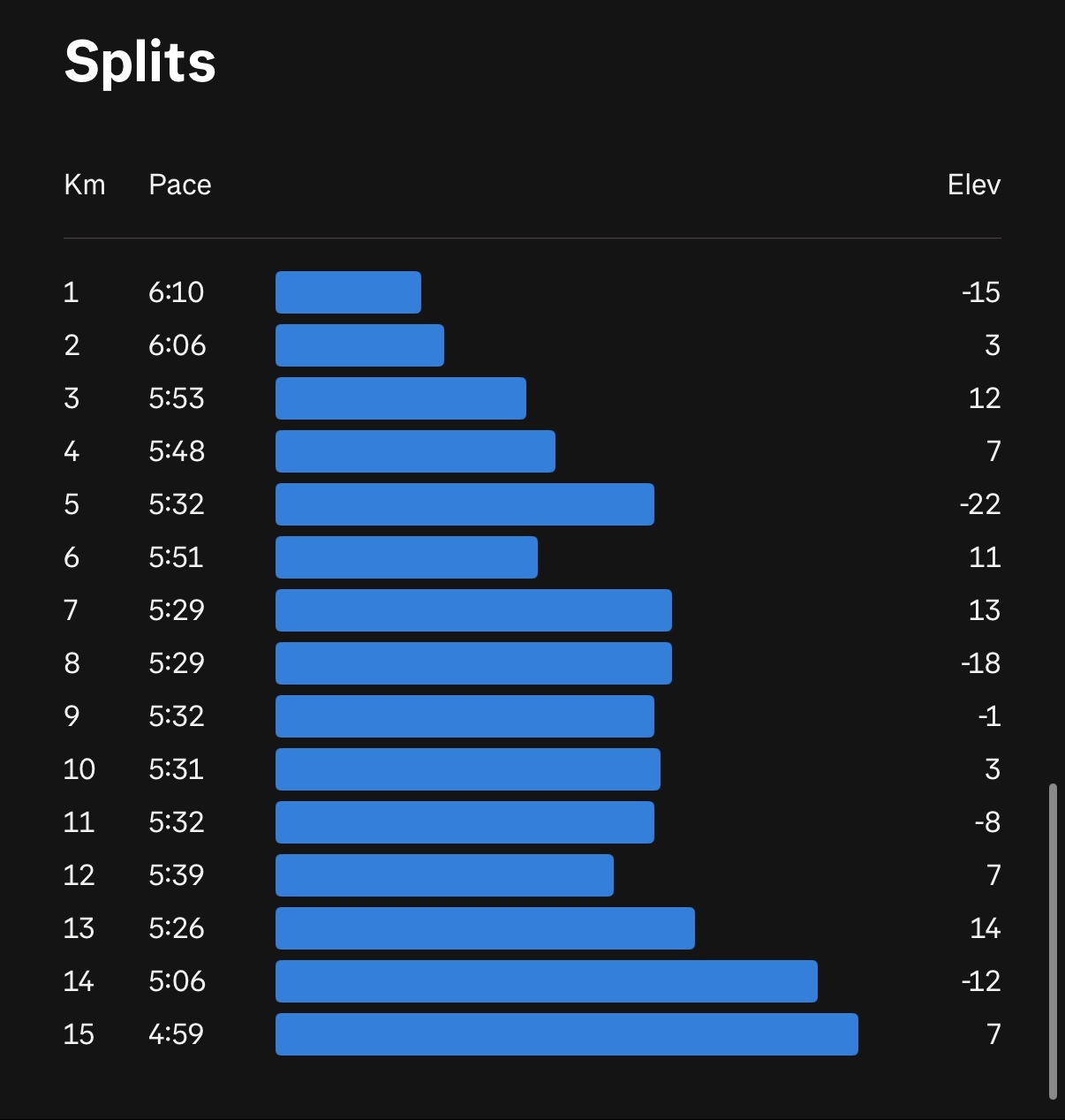Select the kilometer 2 pace bar

pyautogui.click(x=359, y=345)
